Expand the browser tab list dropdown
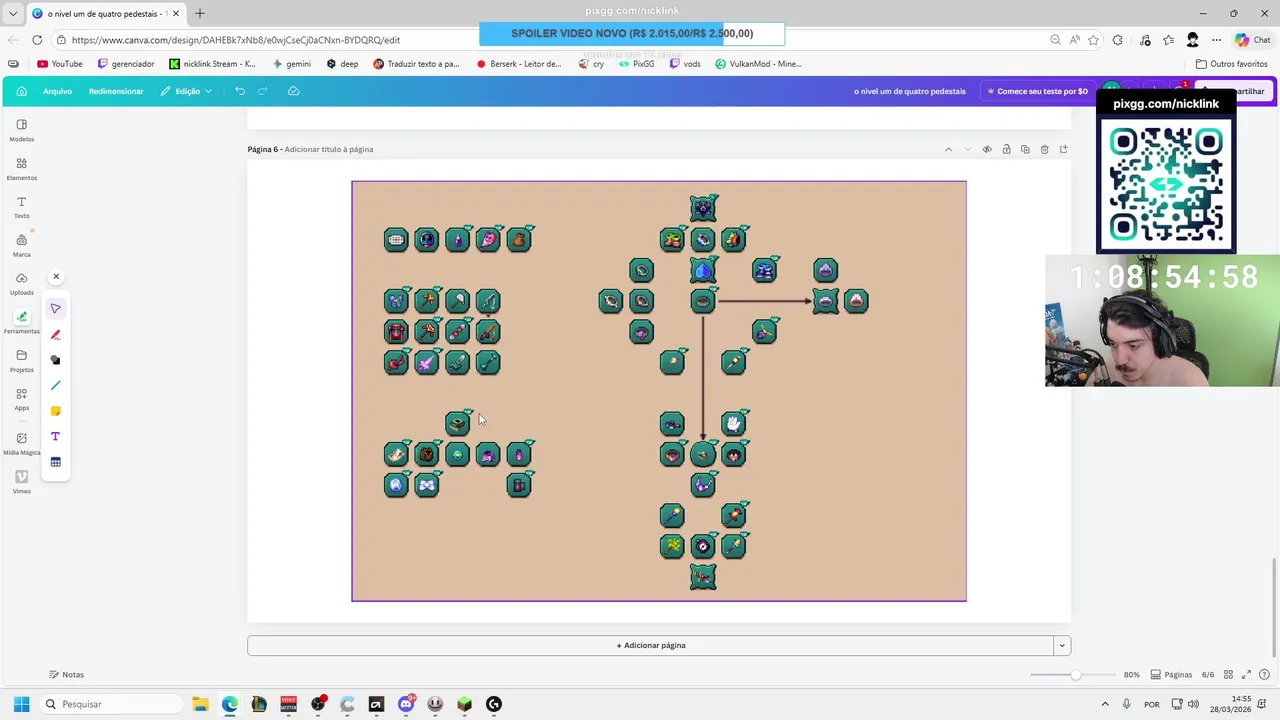The height and width of the screenshot is (720, 1280). [x=13, y=14]
